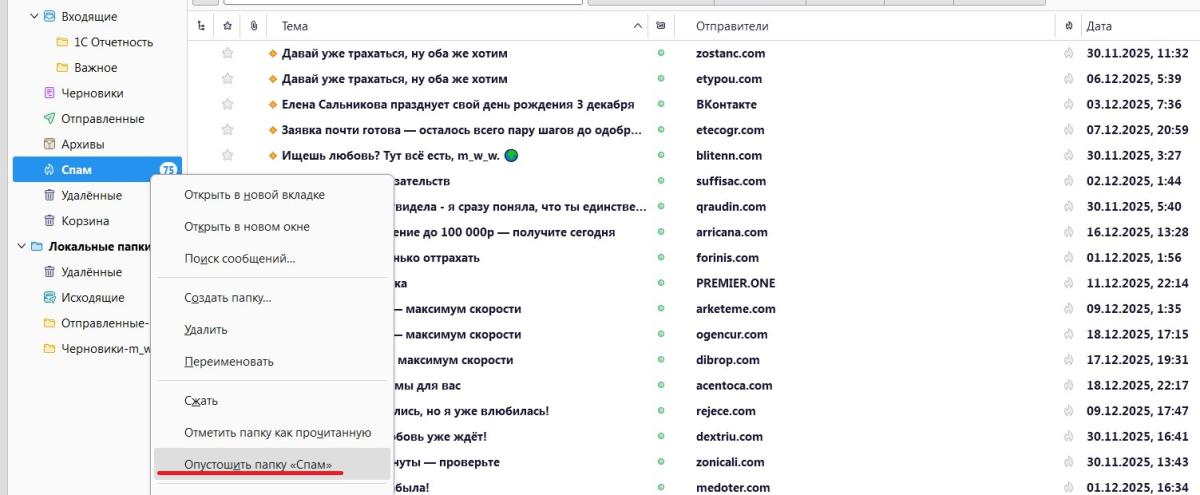Click the read-status column header icon

(660, 26)
